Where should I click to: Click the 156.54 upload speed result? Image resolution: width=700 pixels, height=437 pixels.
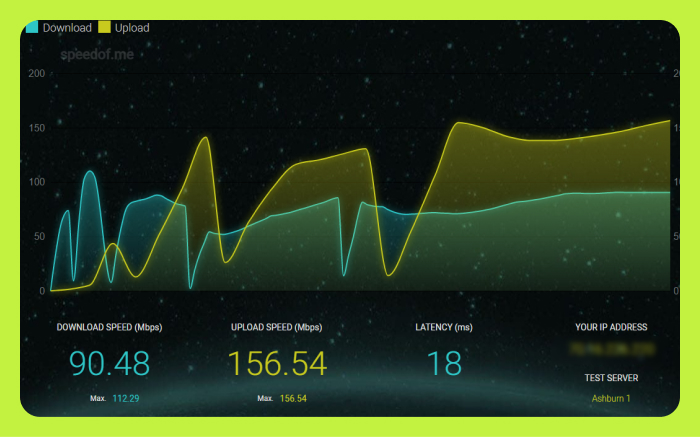(277, 363)
